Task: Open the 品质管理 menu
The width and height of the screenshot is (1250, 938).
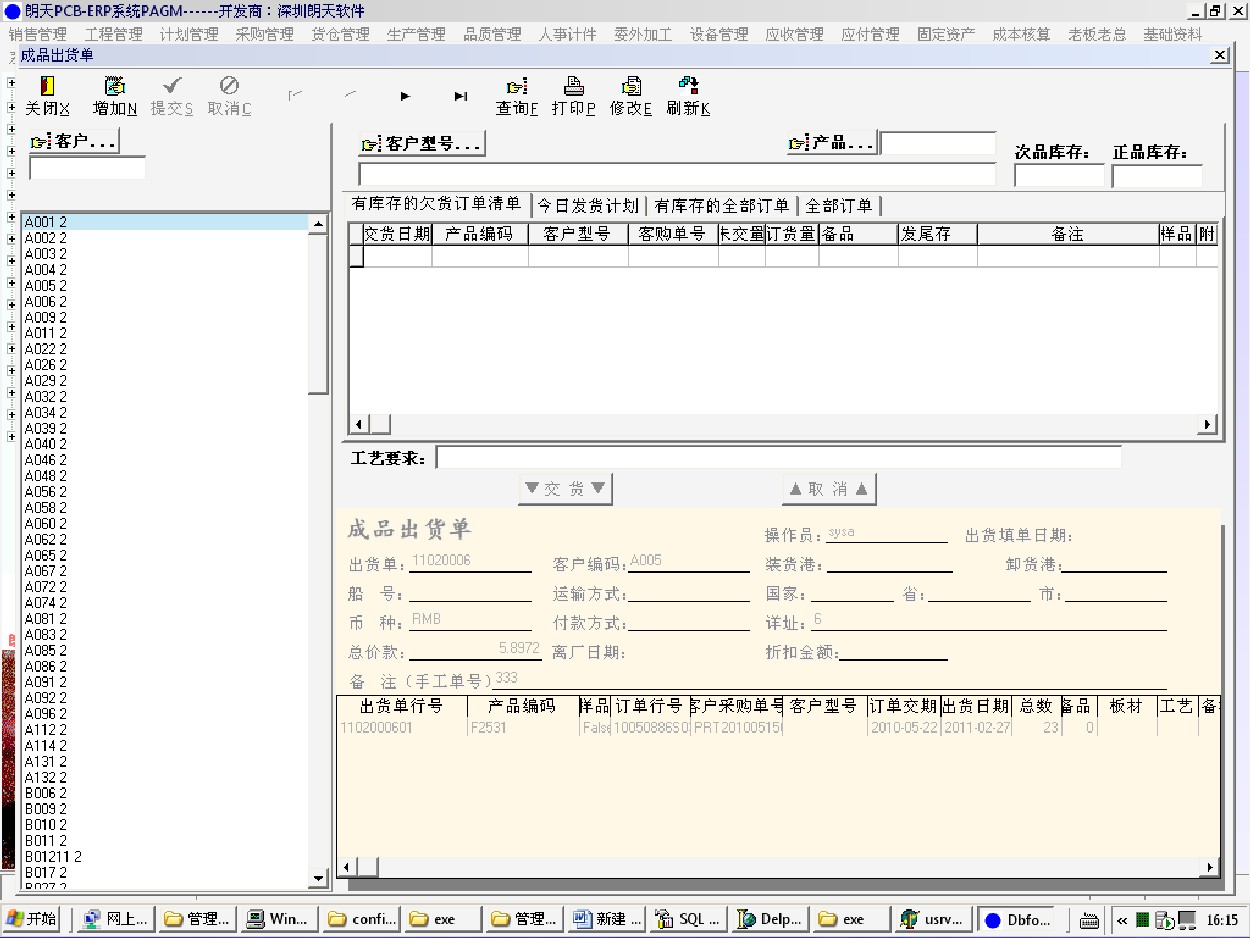Action: coord(492,34)
